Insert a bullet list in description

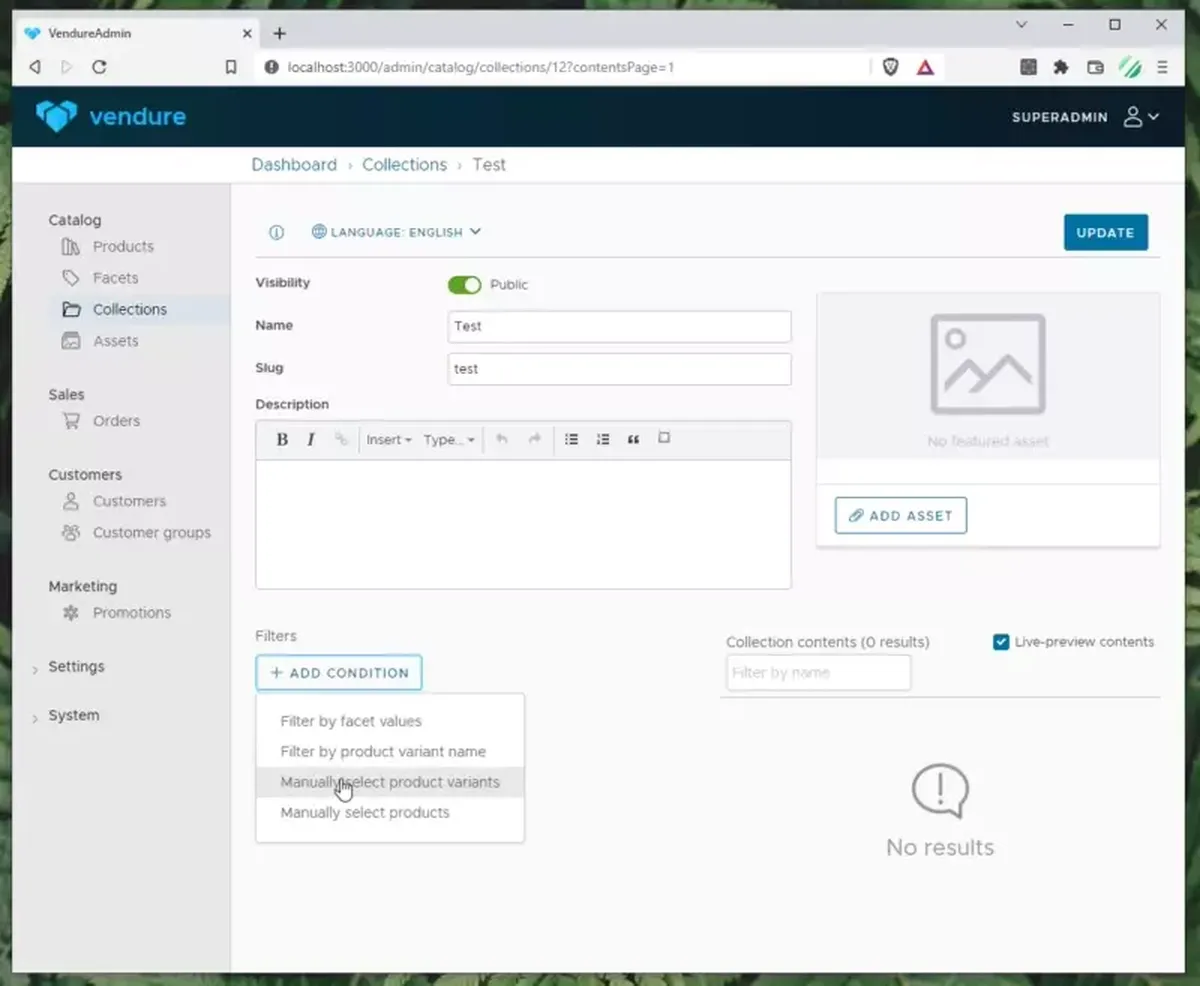click(571, 440)
